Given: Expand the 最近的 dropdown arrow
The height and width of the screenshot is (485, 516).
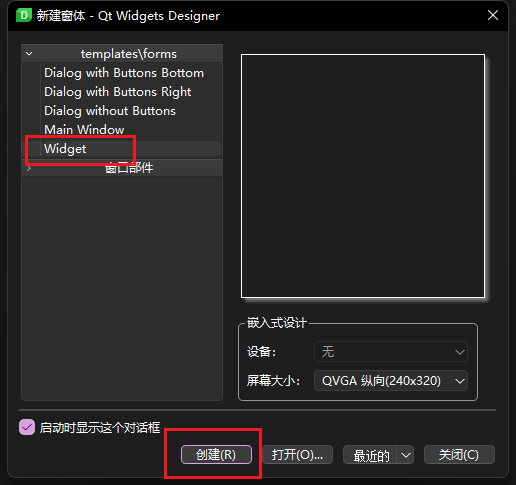Looking at the screenshot, I should click(406, 455).
